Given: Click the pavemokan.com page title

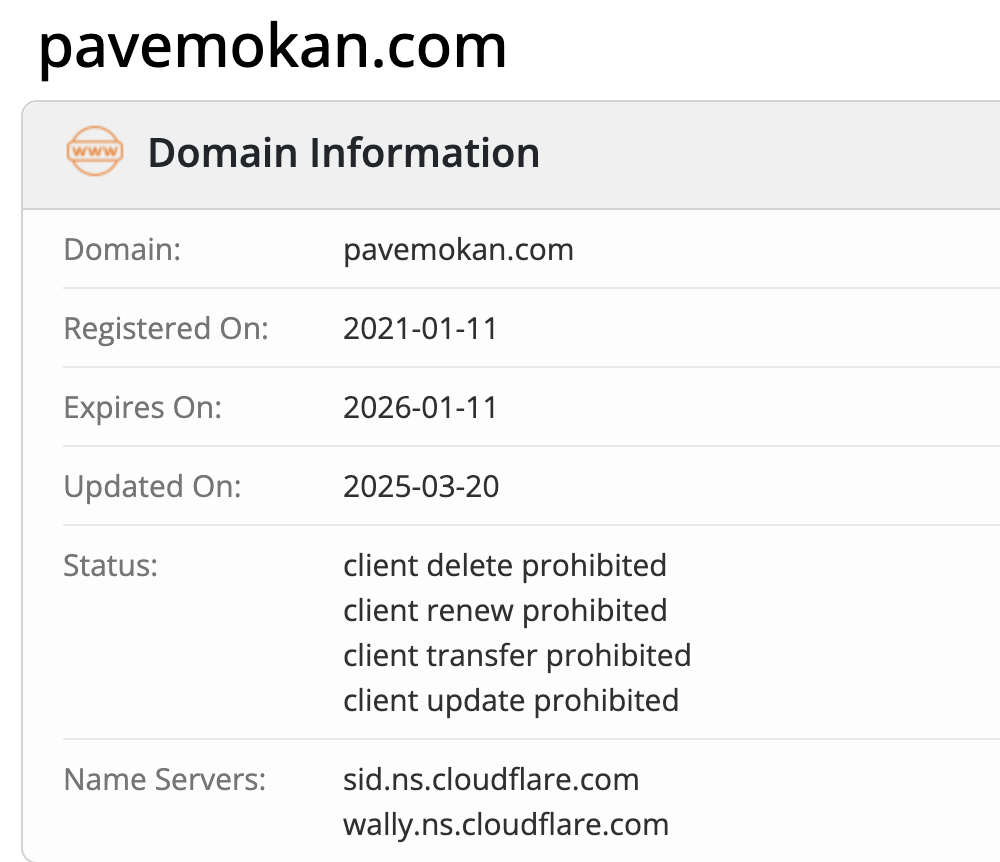Looking at the screenshot, I should pyautogui.click(x=273, y=48).
